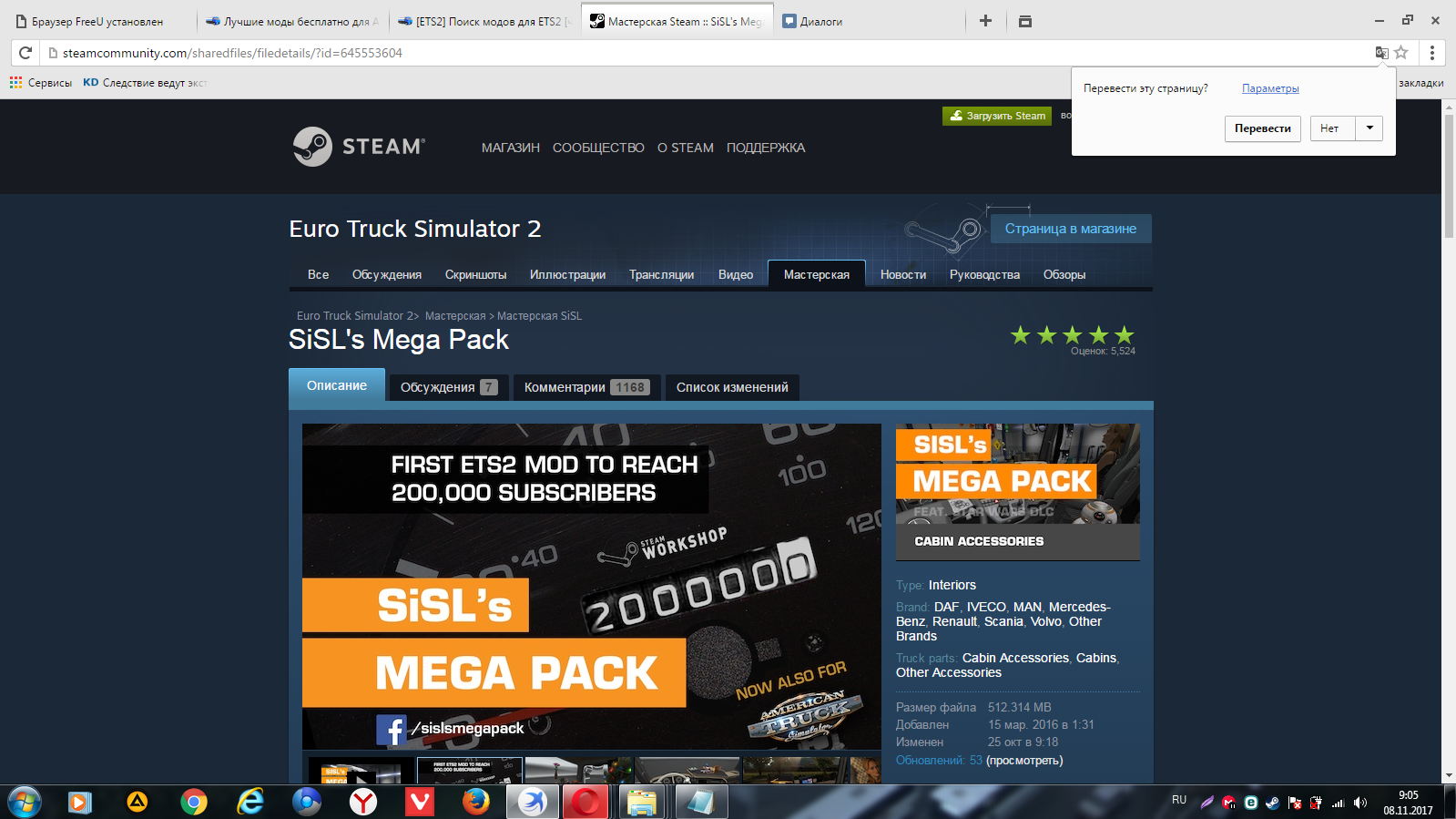
Task: Go to Страница в магазине store page
Action: (x=1071, y=229)
